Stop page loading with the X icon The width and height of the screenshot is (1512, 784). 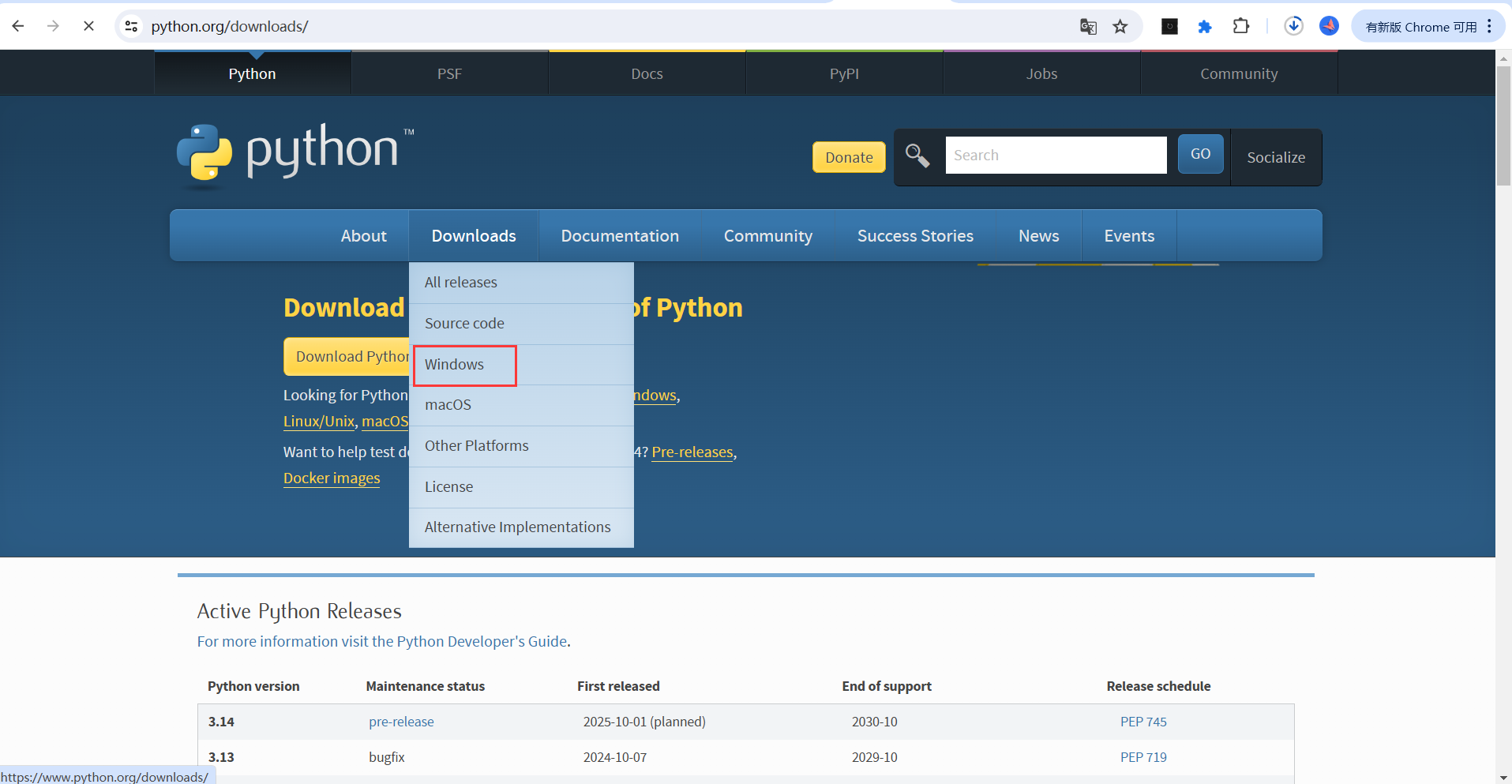pyautogui.click(x=88, y=26)
